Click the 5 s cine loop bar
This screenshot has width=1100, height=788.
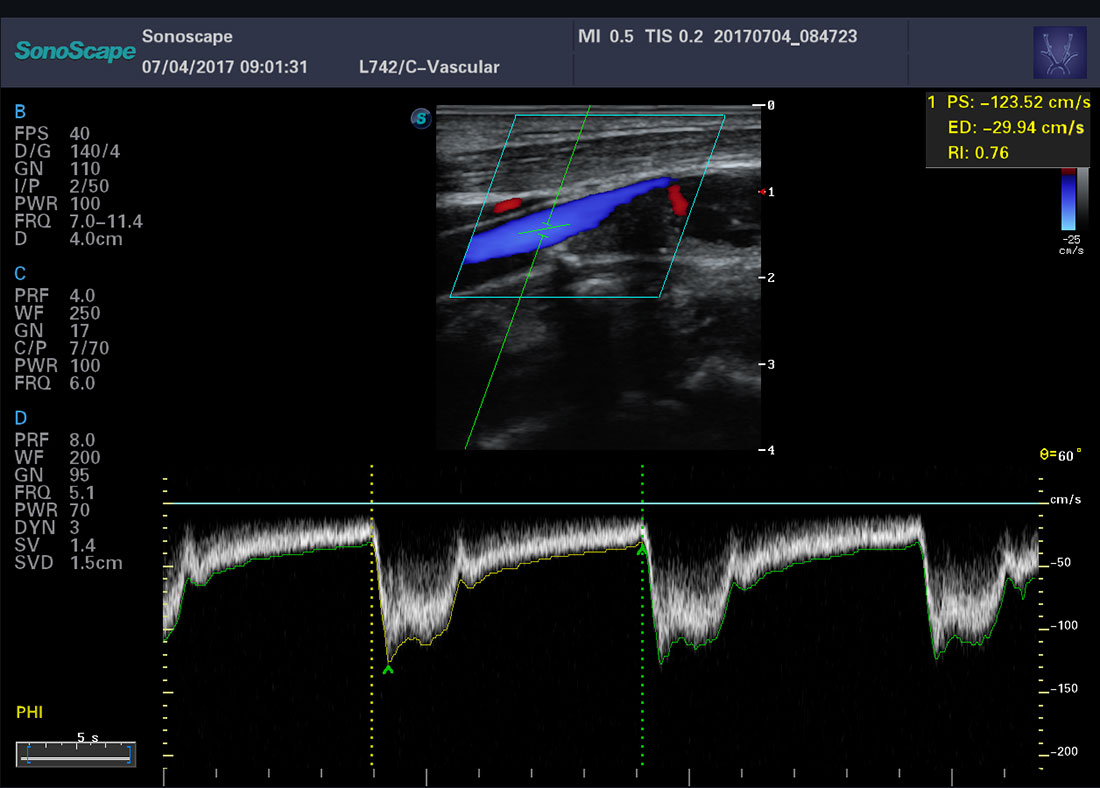(76, 754)
